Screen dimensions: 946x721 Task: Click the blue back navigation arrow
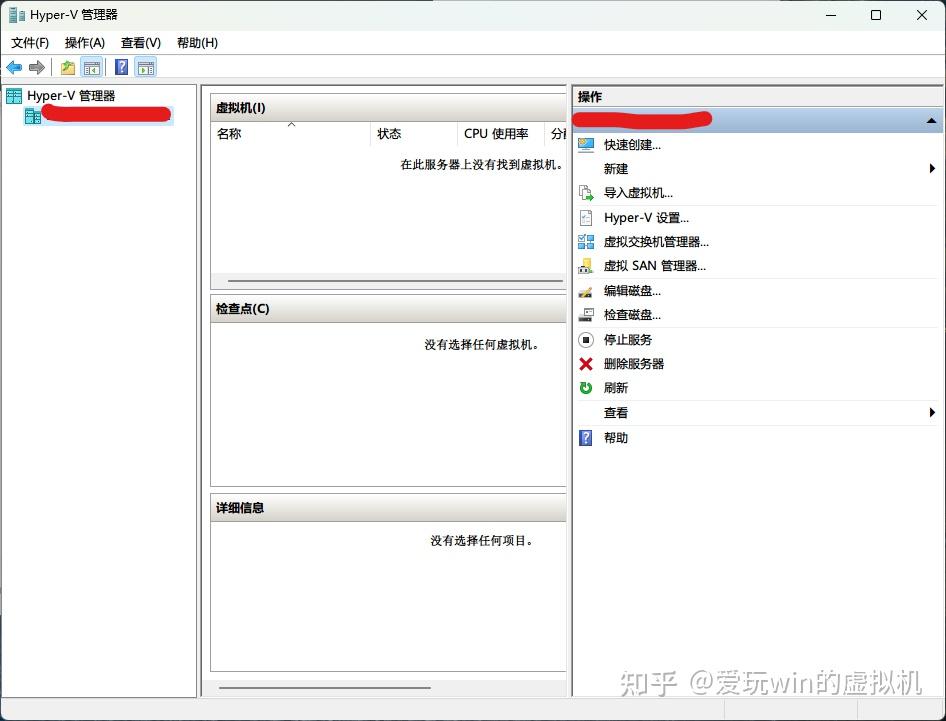13,67
